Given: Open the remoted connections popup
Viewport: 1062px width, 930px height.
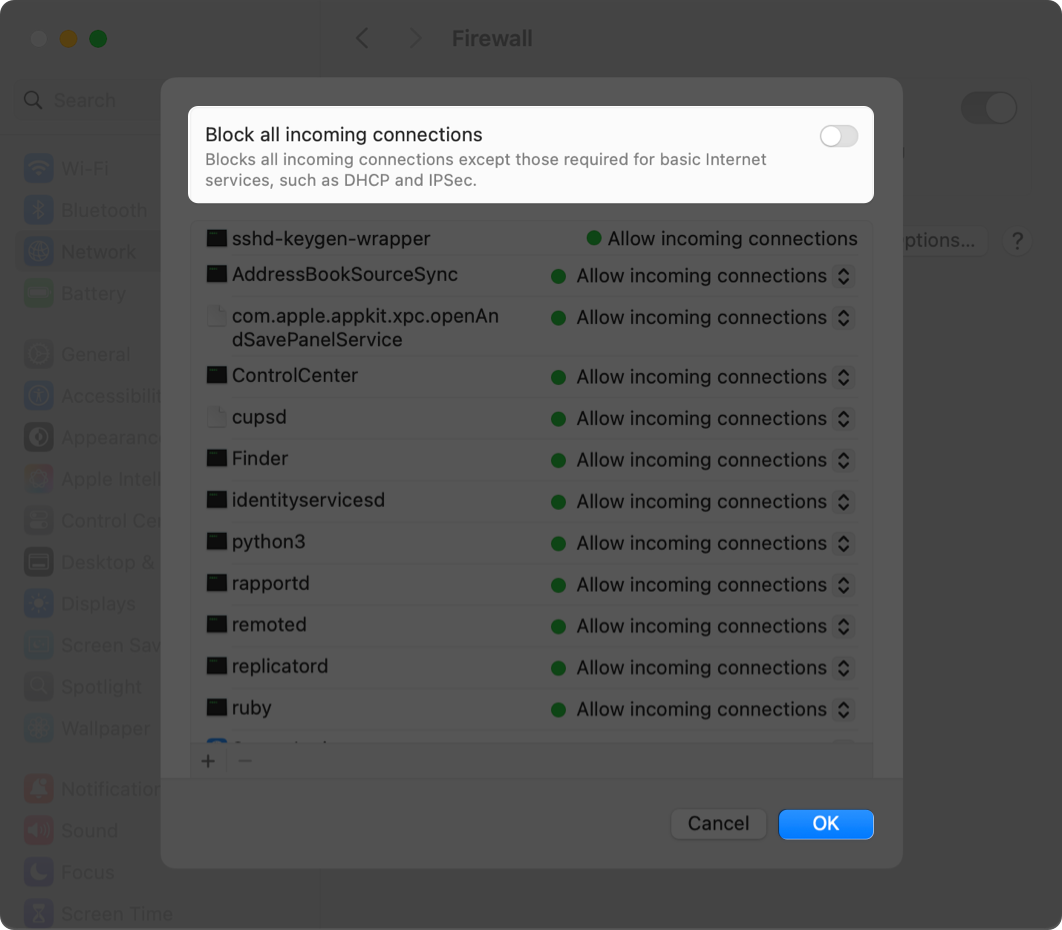Looking at the screenshot, I should (843, 626).
